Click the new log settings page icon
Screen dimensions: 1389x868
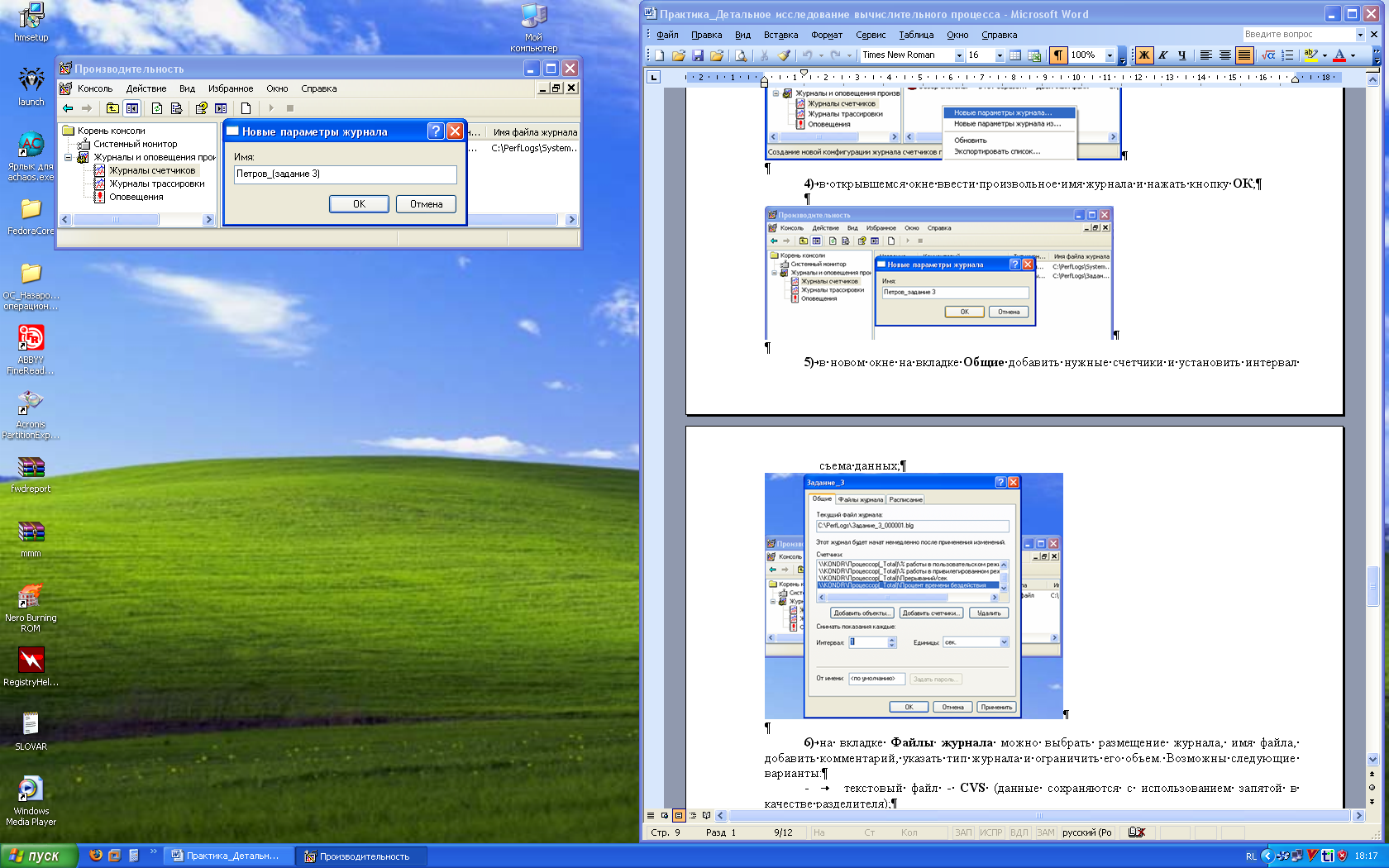246,108
